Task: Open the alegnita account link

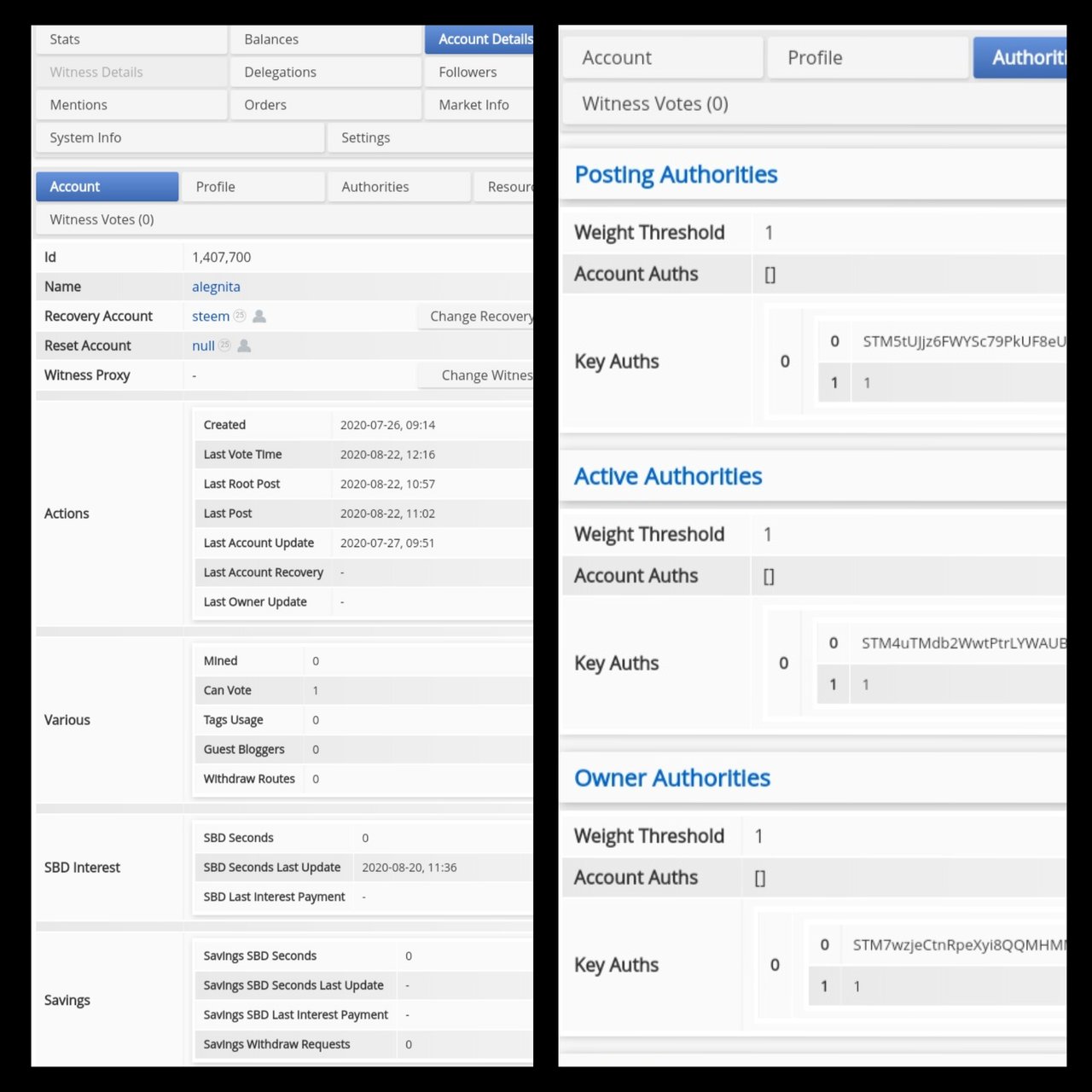Action: [216, 287]
